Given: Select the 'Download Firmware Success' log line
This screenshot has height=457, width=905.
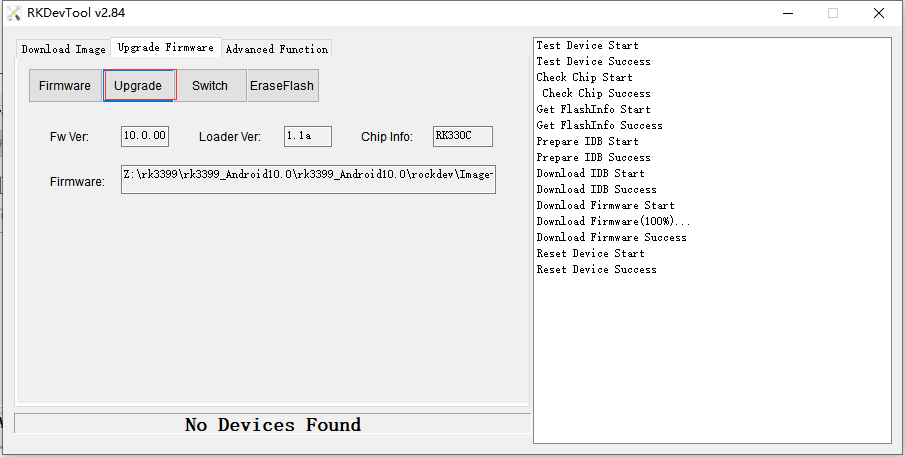Looking at the screenshot, I should pos(611,237).
